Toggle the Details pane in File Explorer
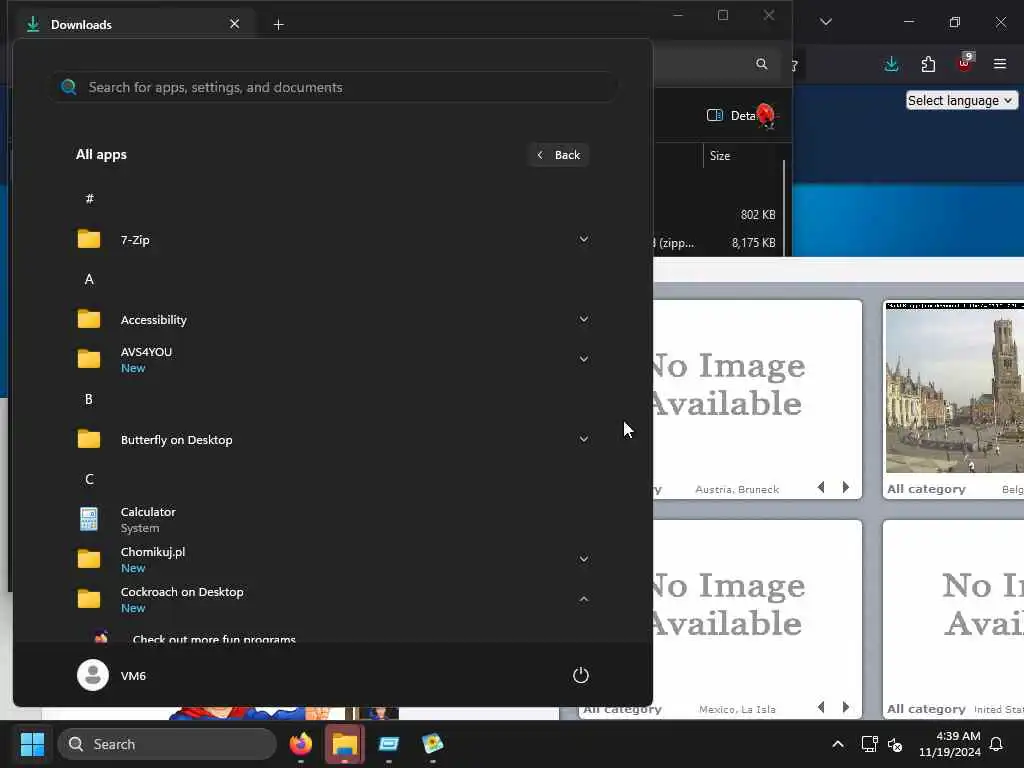Image resolution: width=1024 pixels, height=768 pixels. point(731,116)
